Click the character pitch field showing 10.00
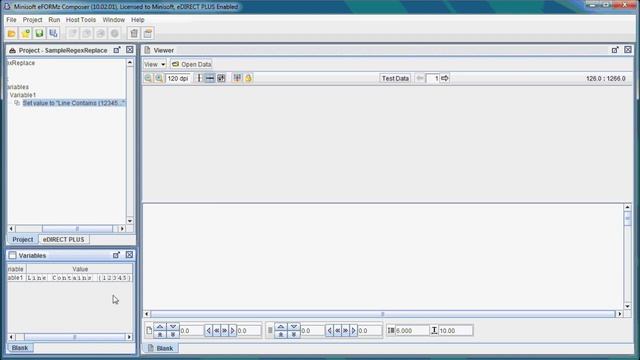640x360 pixels. tap(456, 331)
